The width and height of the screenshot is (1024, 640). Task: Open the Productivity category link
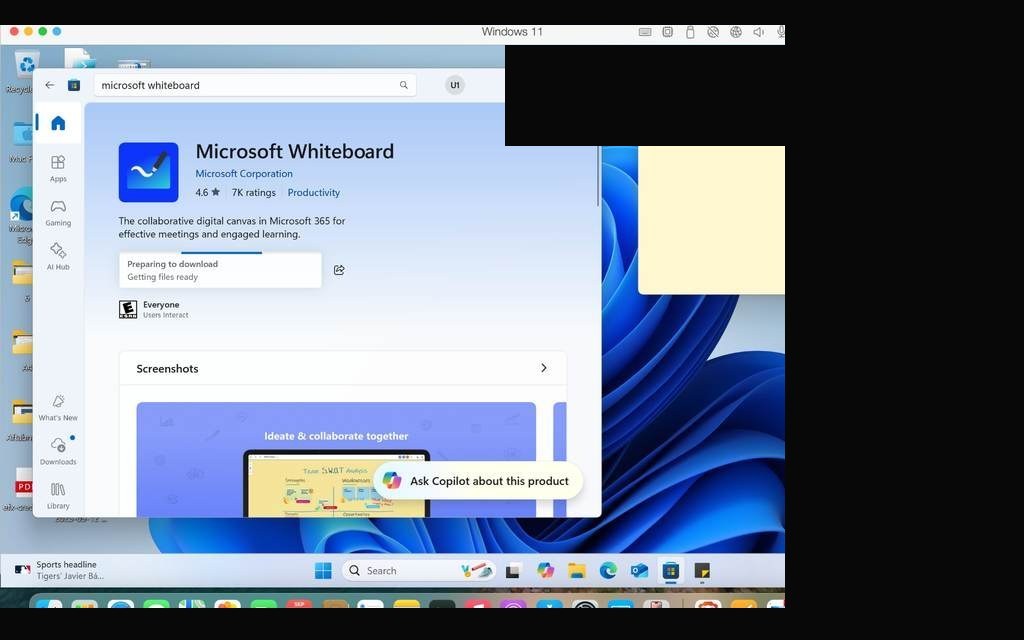coord(313,193)
